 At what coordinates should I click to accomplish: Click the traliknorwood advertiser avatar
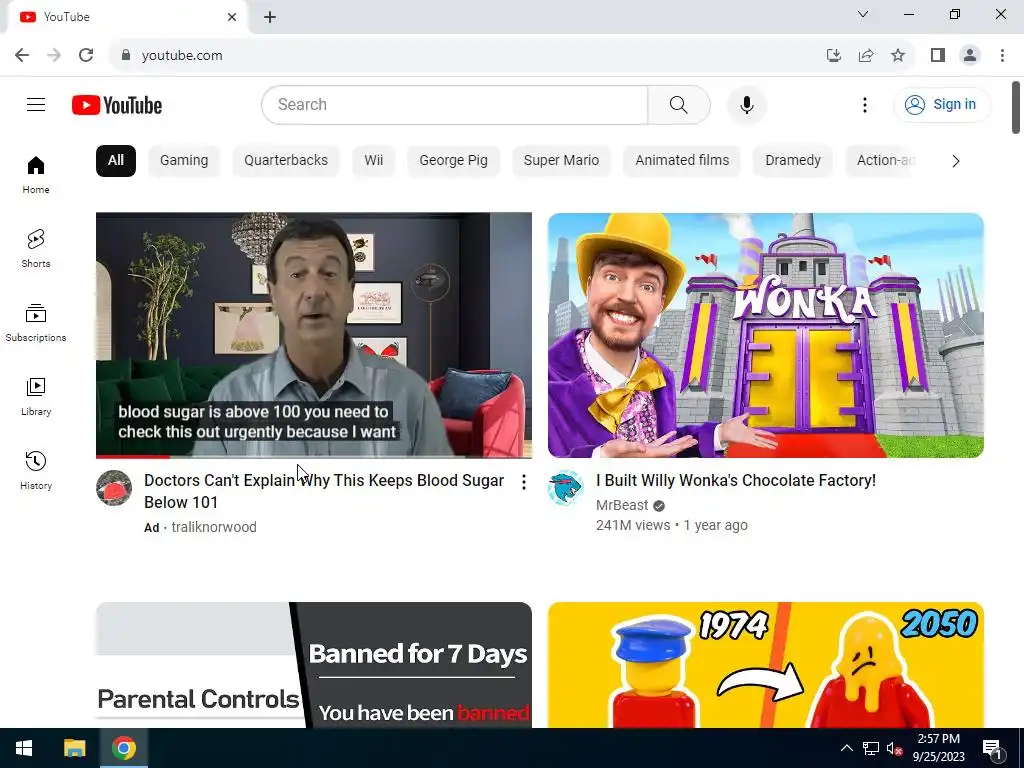click(114, 488)
